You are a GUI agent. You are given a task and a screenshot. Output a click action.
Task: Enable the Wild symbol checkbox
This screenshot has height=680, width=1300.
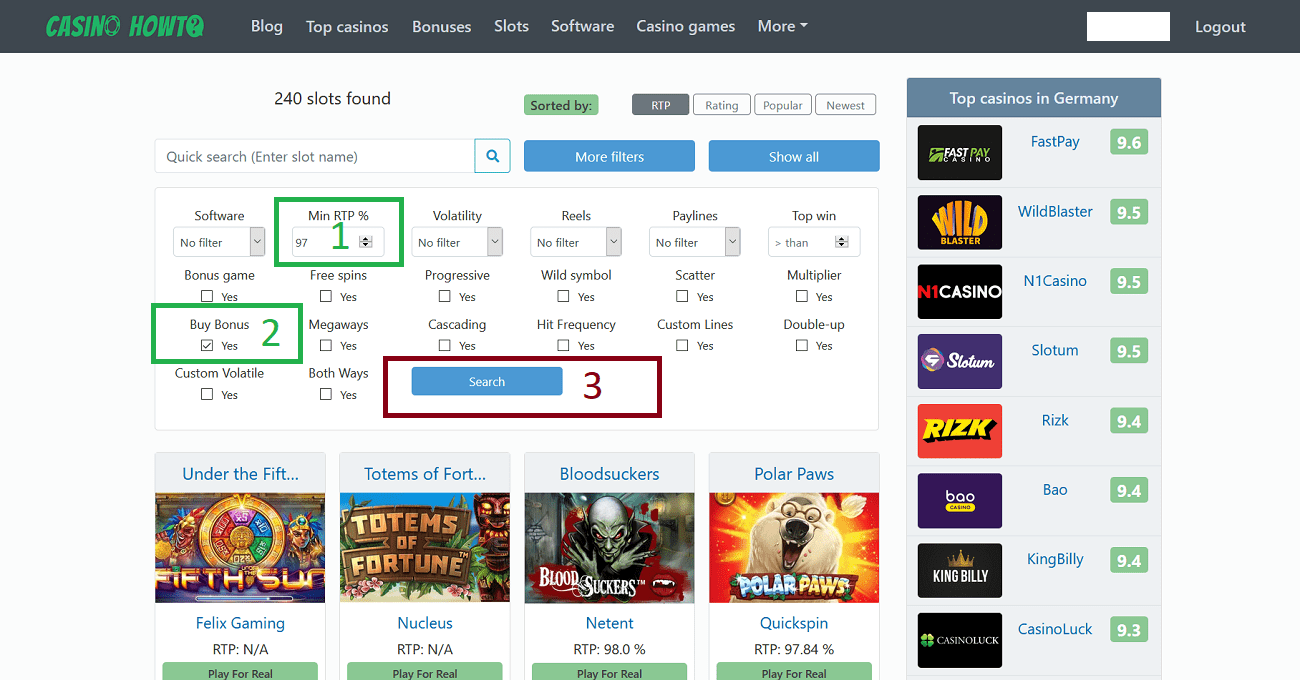click(x=564, y=296)
